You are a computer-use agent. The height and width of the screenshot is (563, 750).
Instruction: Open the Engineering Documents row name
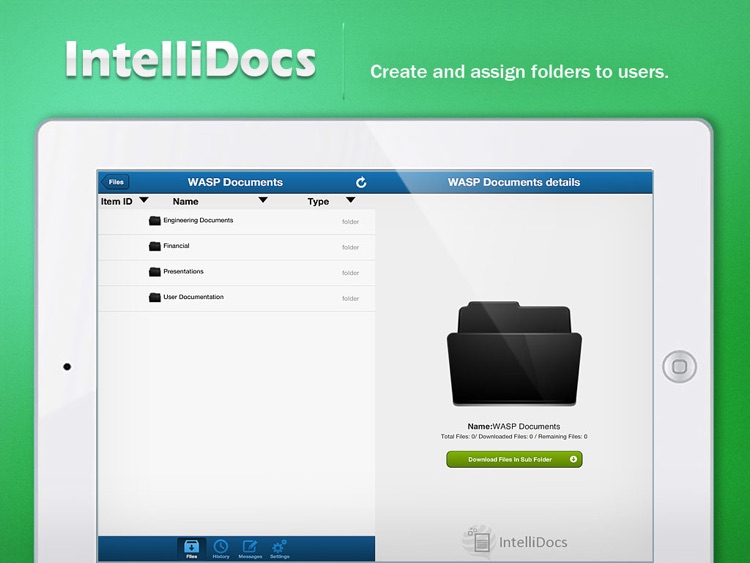[198, 221]
